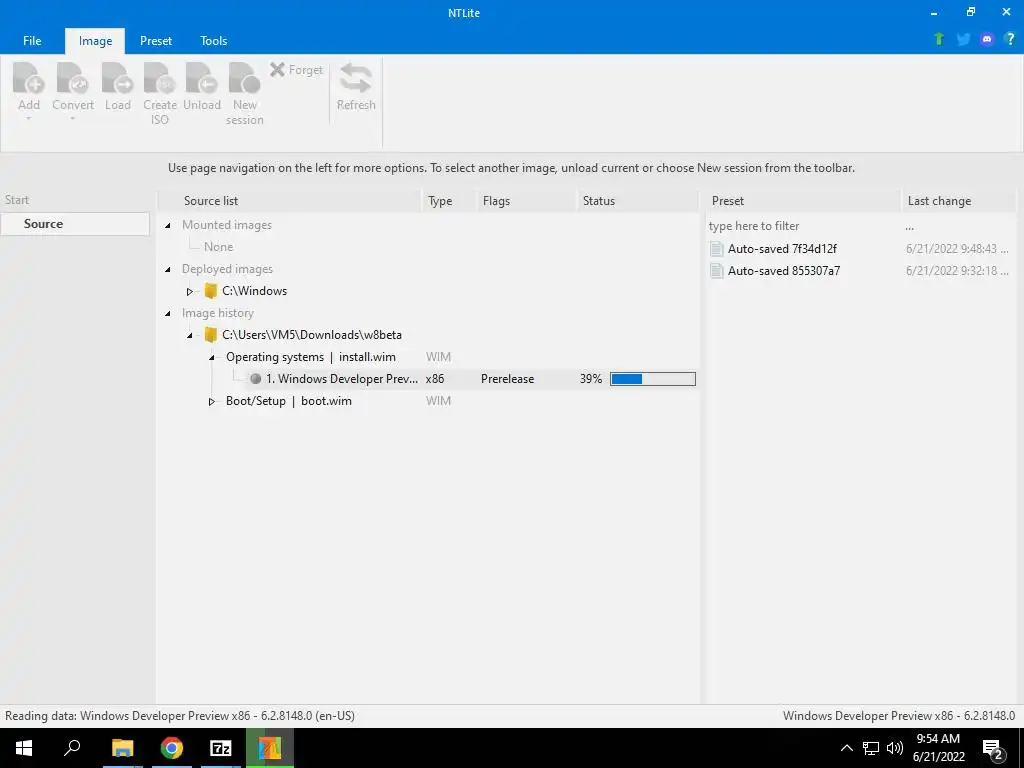Select the Auto-saved 855307a7 preset
The image size is (1024, 768).
tap(784, 271)
